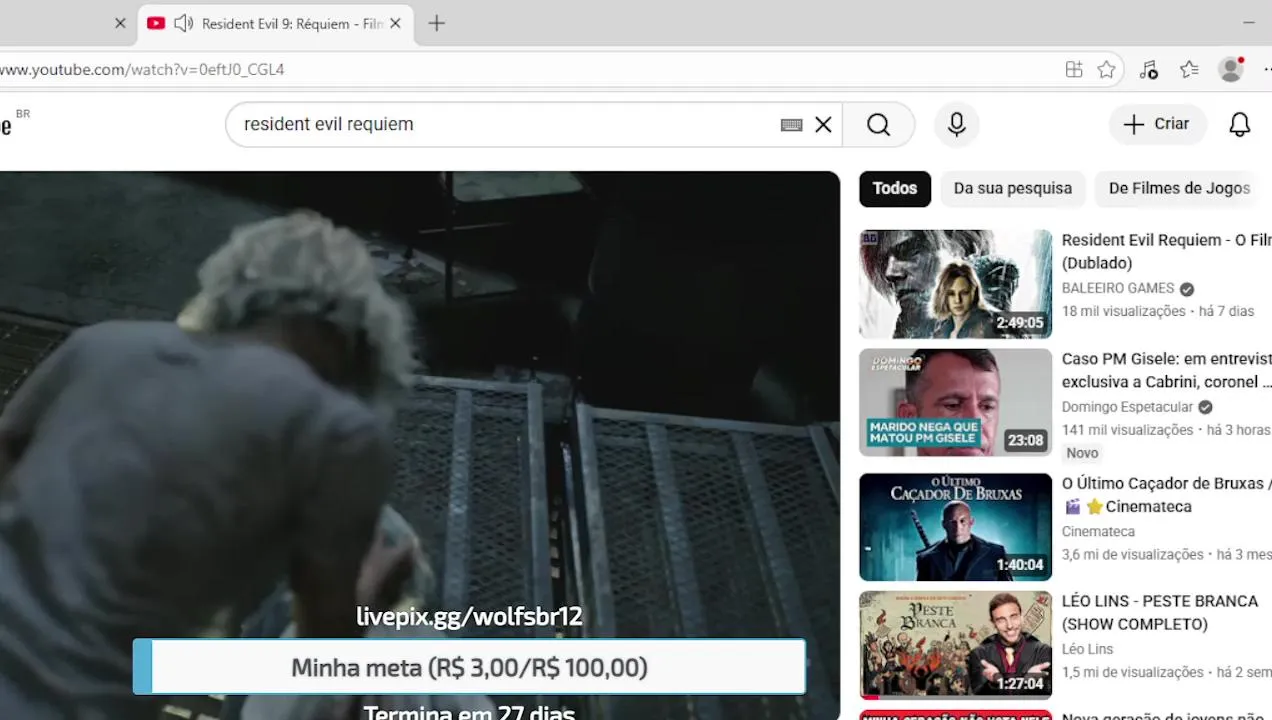
Task: Open the Resident Evil Requiem - O Filme title
Action: coord(1166,251)
